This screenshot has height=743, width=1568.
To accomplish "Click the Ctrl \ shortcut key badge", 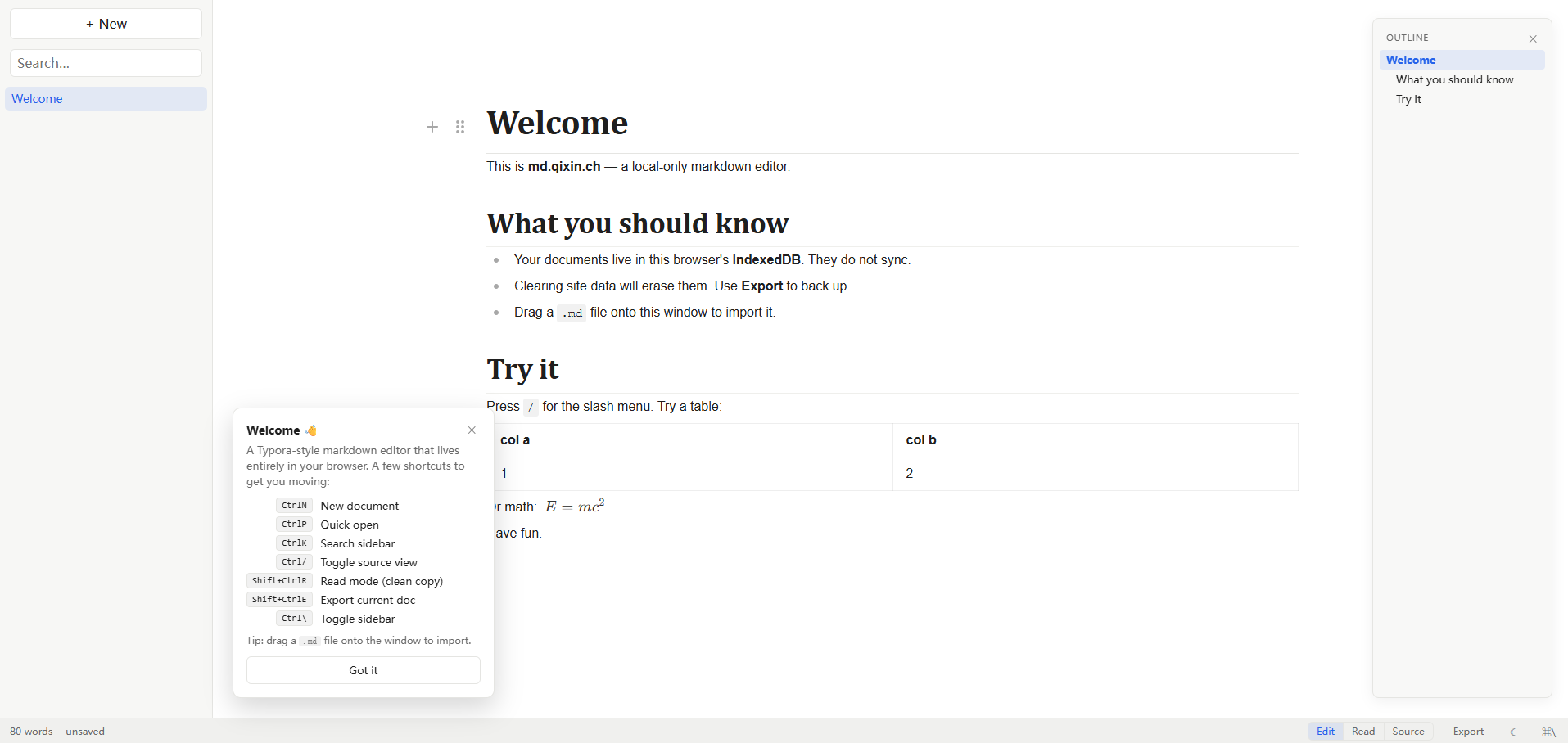I will point(294,619).
